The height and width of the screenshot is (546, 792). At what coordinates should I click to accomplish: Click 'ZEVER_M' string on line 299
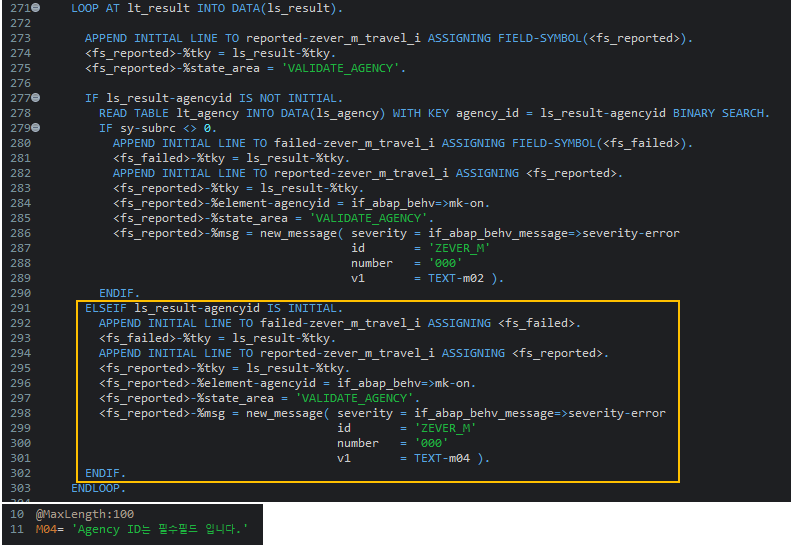point(445,428)
